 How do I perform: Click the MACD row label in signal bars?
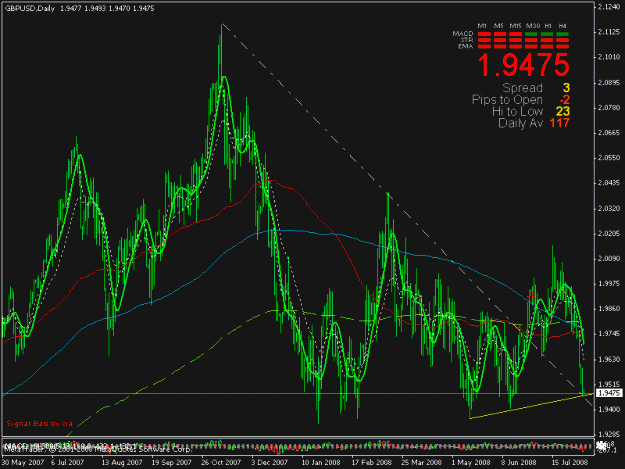tap(463, 33)
